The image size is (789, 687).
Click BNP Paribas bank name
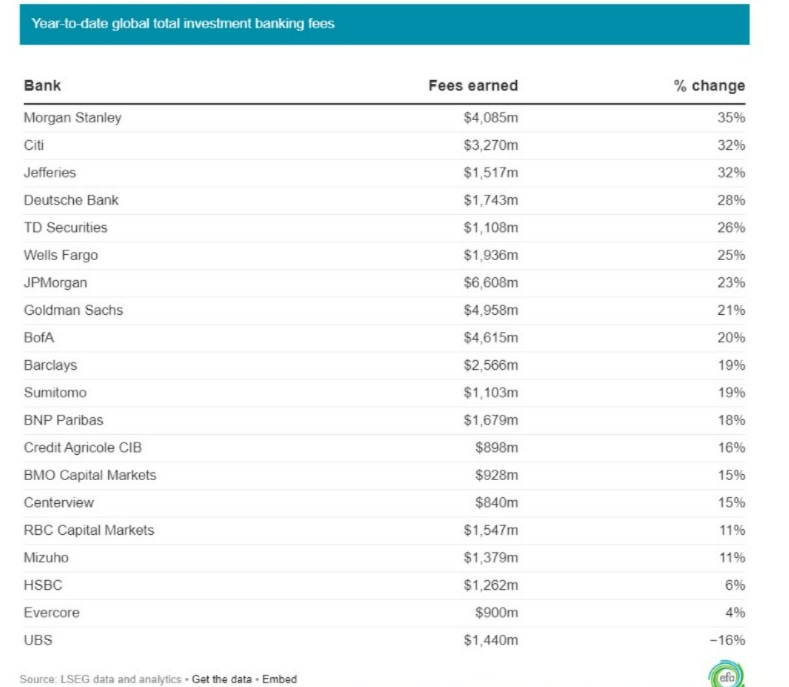pos(63,420)
